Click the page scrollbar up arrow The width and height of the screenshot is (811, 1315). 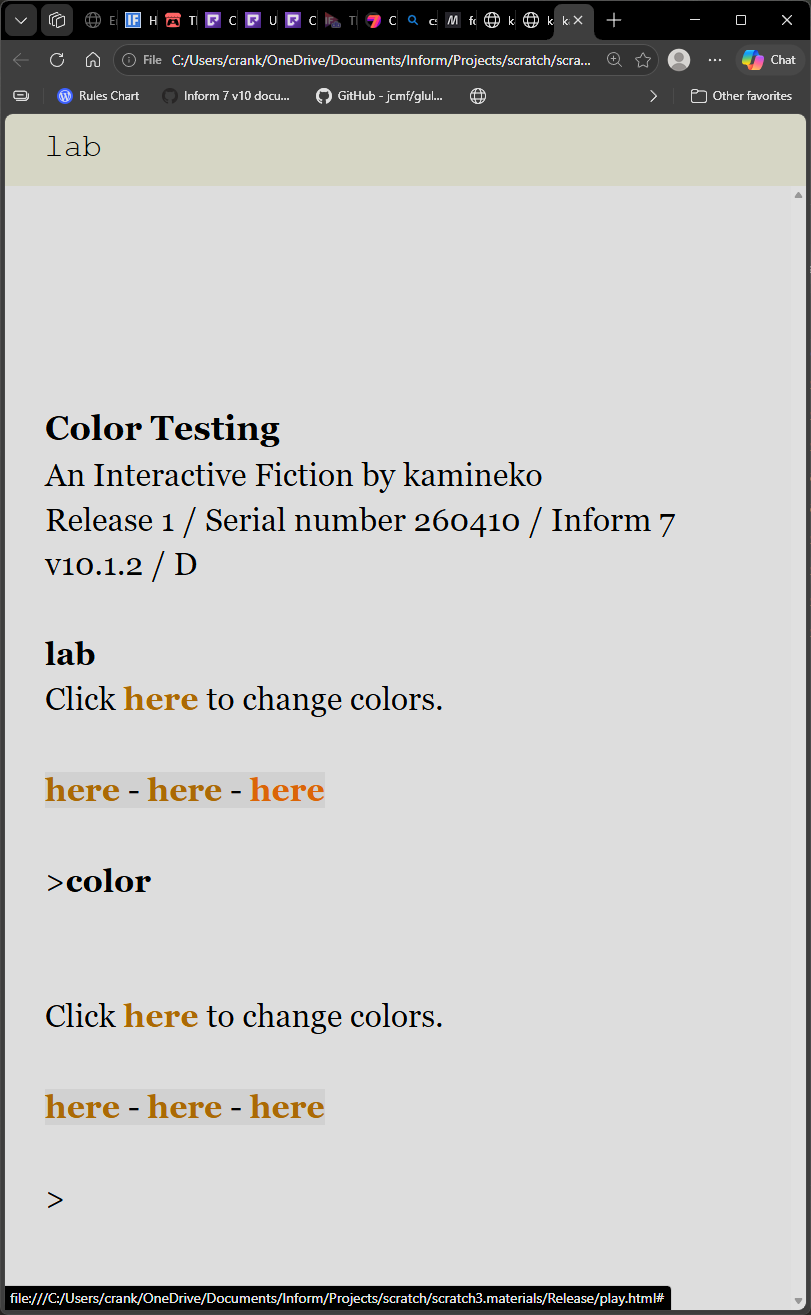[798, 195]
